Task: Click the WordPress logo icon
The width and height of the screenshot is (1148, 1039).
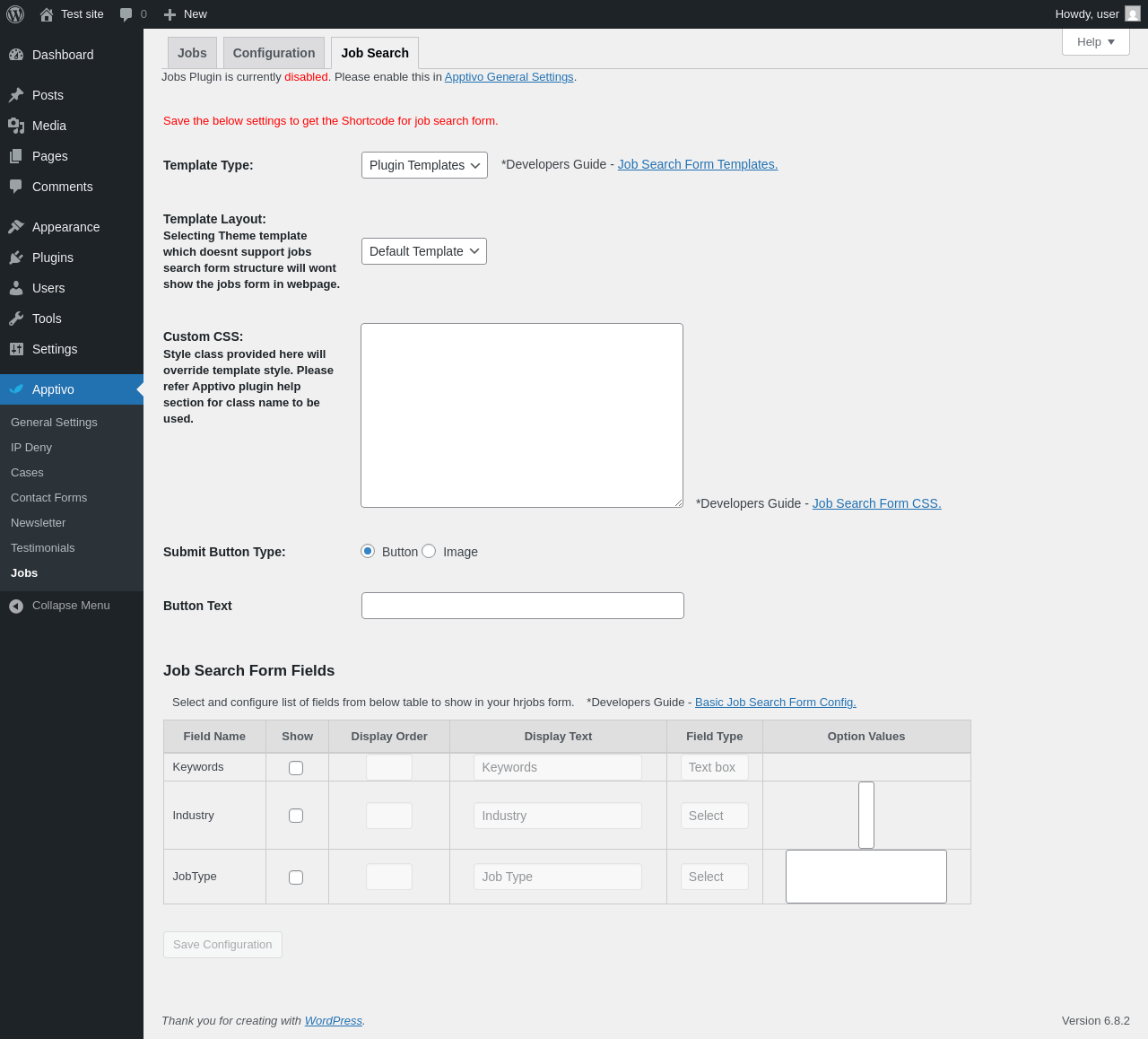Action: tap(15, 14)
